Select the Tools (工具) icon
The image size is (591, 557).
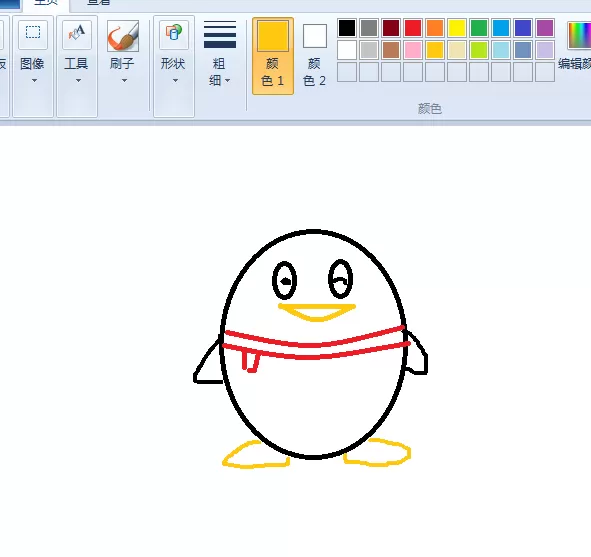click(77, 34)
